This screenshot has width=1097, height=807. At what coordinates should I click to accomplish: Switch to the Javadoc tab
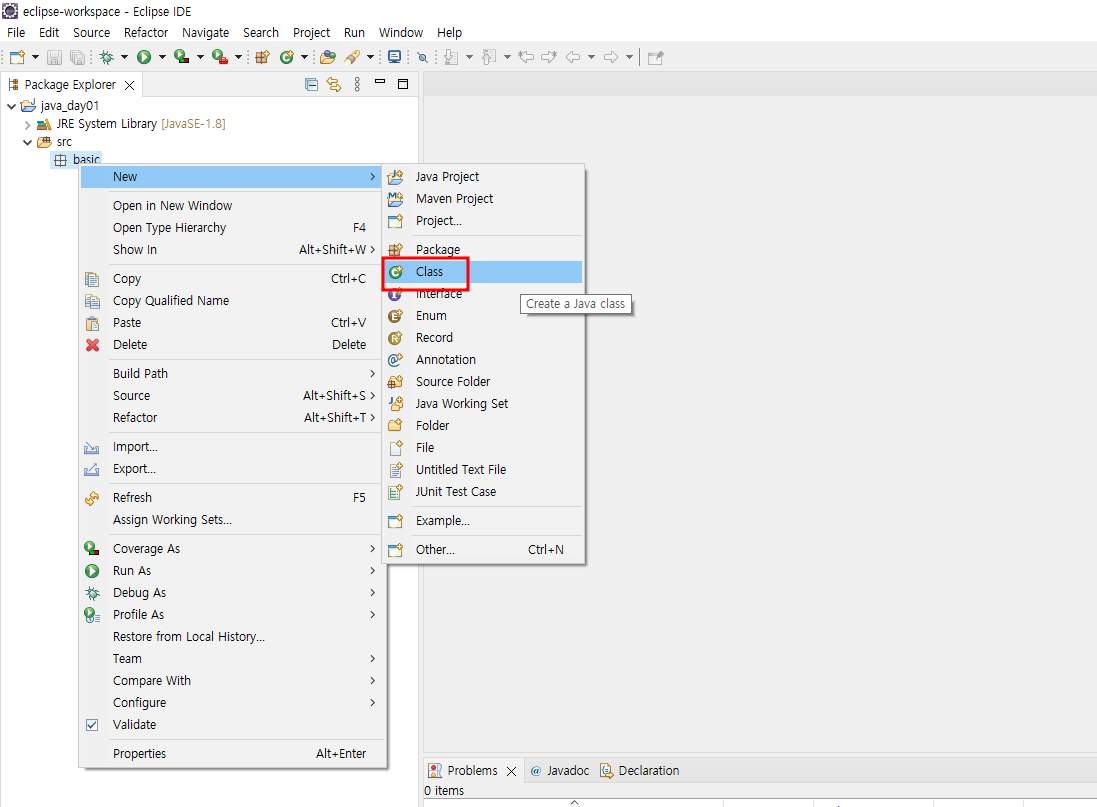pos(560,771)
